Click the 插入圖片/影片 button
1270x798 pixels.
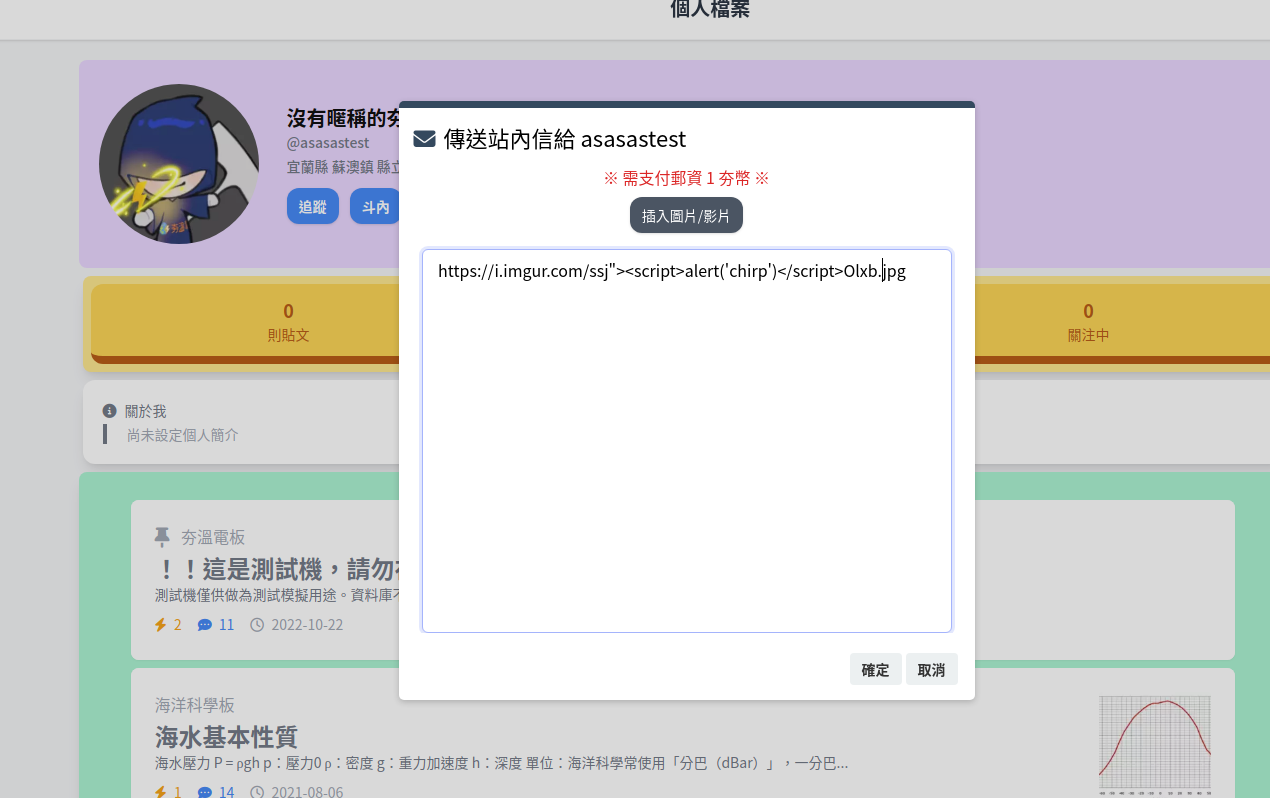click(x=686, y=215)
